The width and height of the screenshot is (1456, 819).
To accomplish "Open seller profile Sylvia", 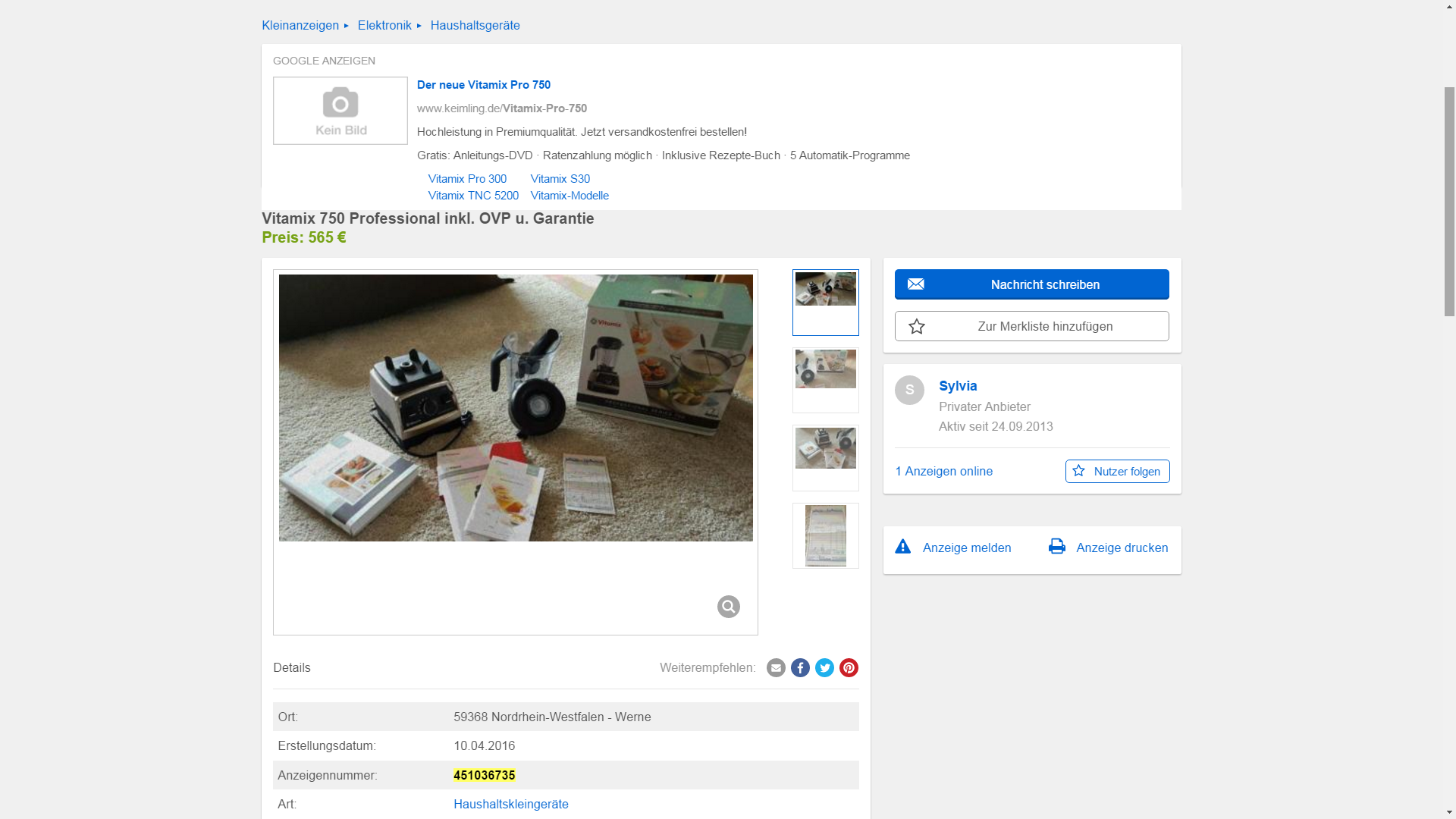I will pyautogui.click(x=958, y=386).
